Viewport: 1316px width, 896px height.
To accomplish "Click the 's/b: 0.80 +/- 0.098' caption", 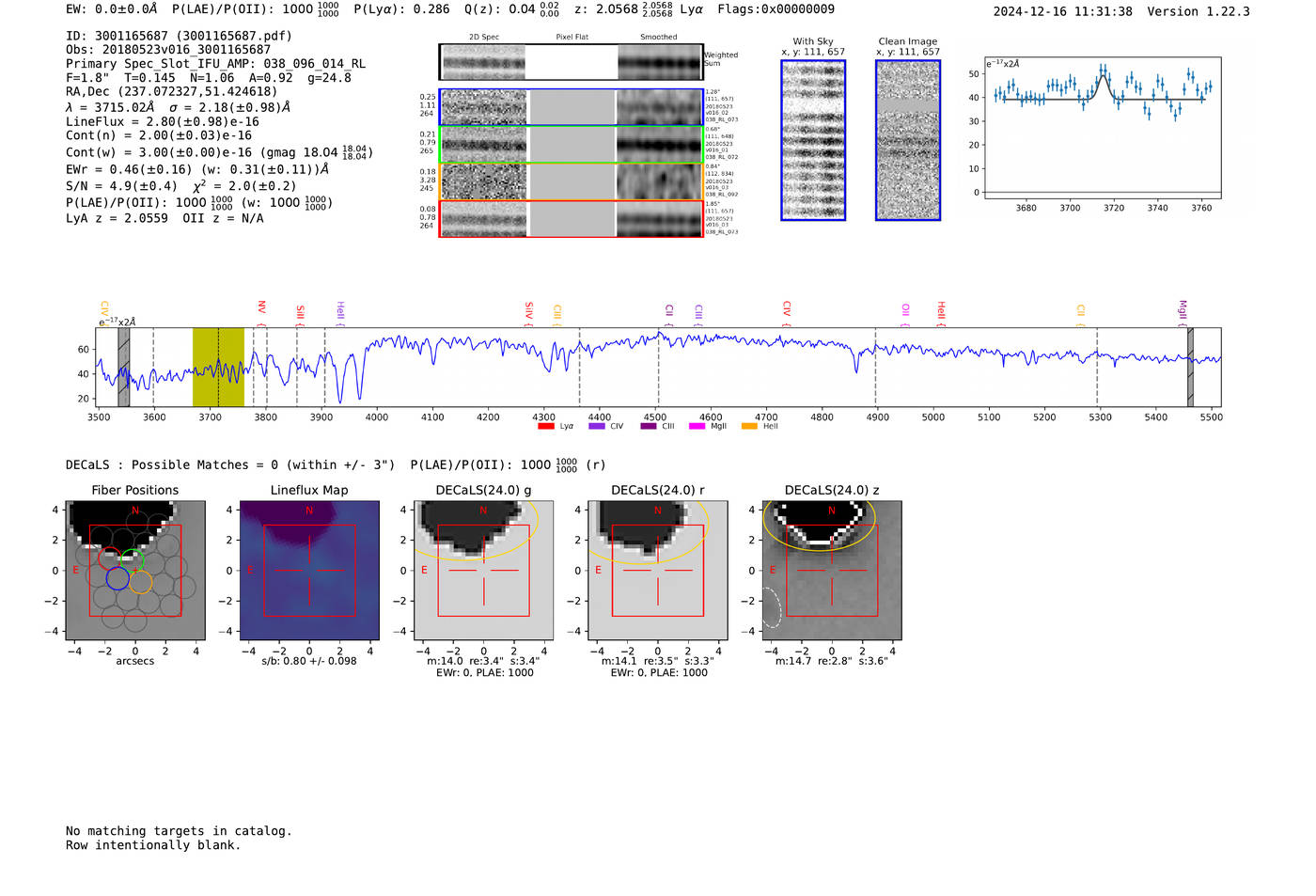I will [309, 661].
